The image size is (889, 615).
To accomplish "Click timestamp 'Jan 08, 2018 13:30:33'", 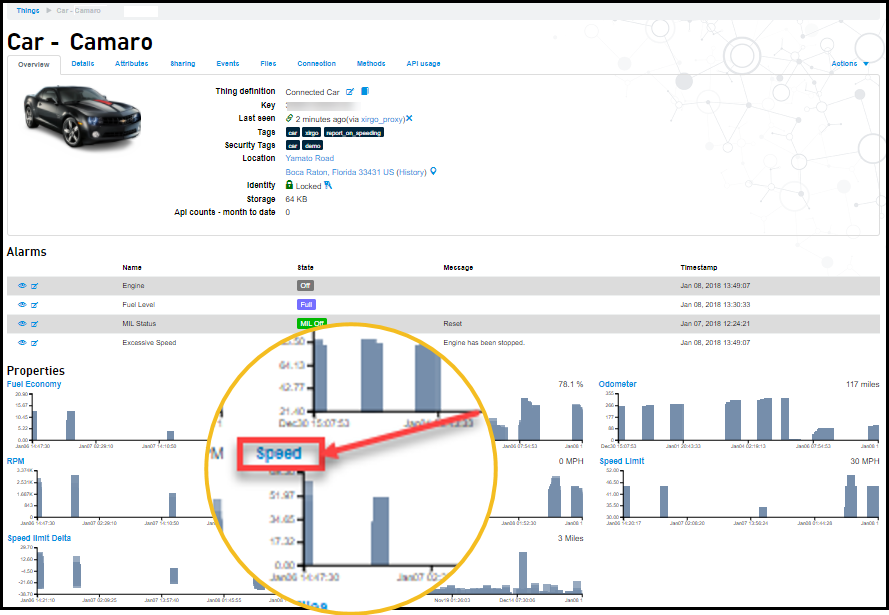I will click(x=715, y=304).
